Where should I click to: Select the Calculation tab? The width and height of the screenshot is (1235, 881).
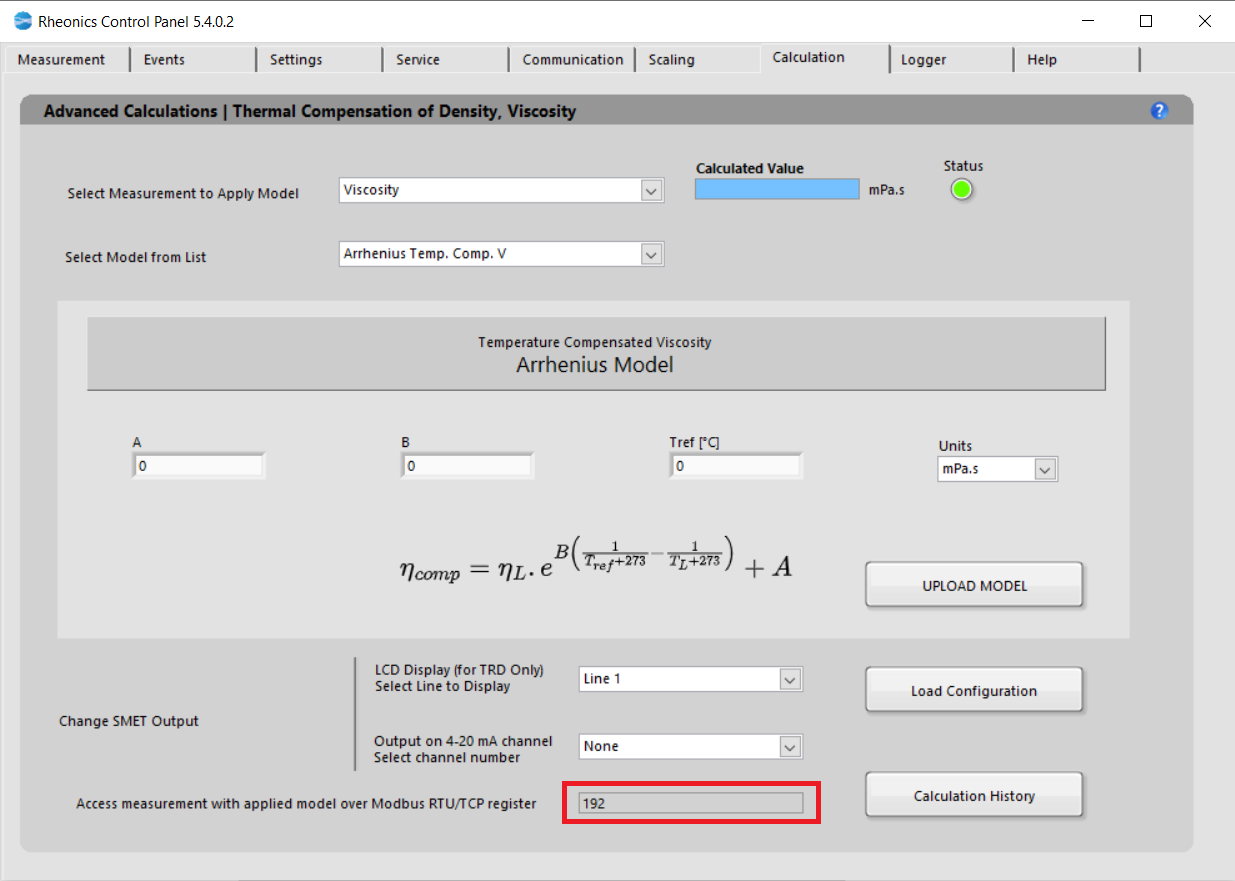(809, 58)
